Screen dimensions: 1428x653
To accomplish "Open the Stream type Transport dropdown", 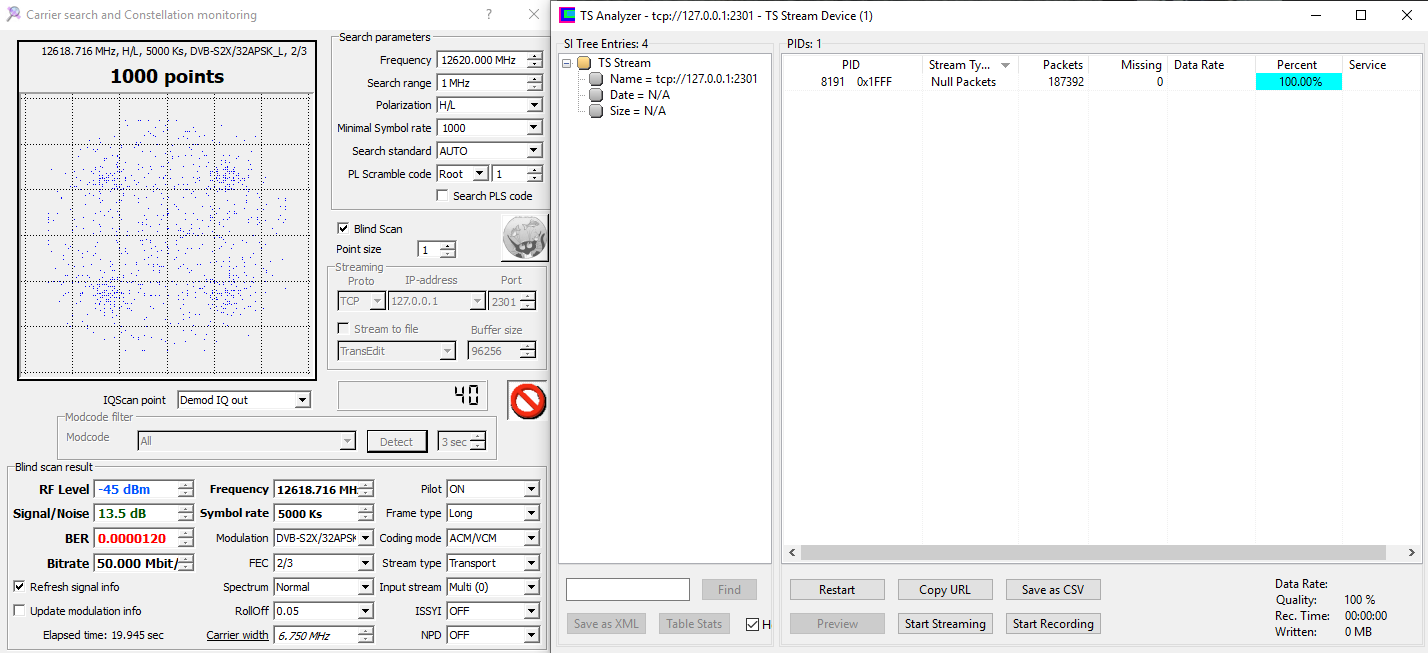I will pos(531,563).
